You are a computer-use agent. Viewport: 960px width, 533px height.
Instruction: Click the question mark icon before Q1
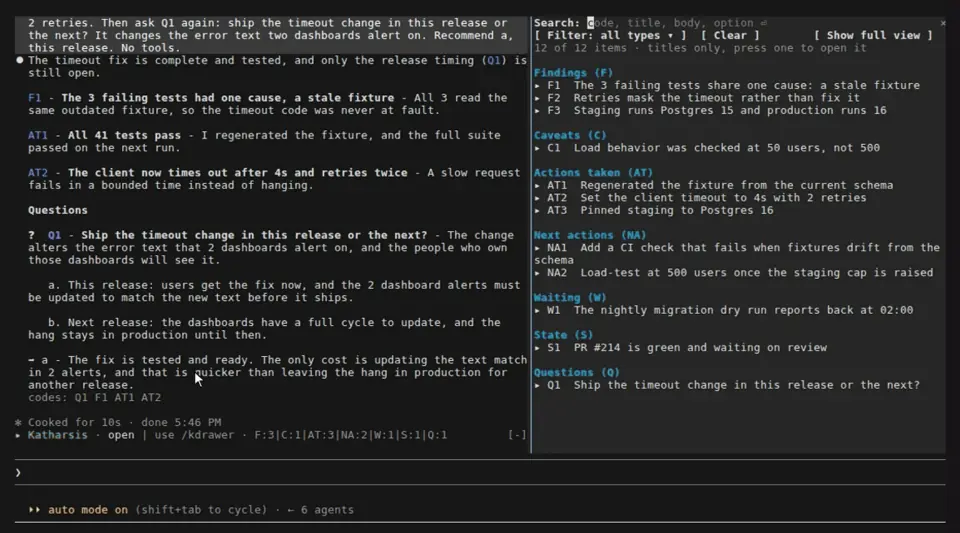click(31, 235)
